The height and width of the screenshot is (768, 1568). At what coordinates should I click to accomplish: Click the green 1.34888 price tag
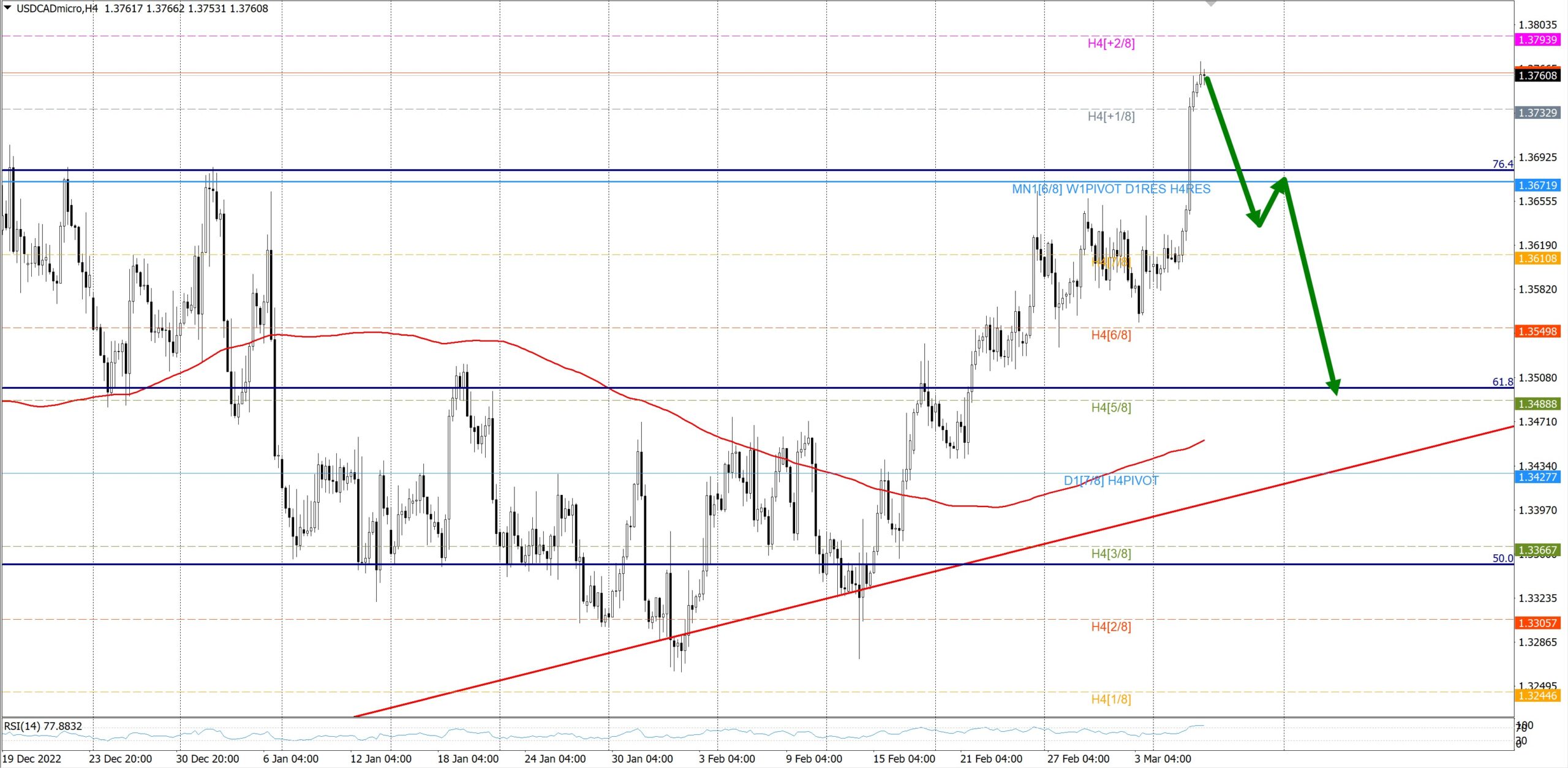[1537, 404]
